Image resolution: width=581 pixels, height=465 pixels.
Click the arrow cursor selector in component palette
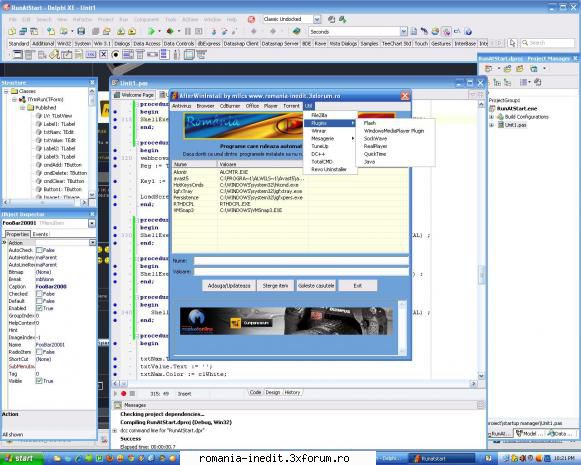pyautogui.click(x=512, y=43)
